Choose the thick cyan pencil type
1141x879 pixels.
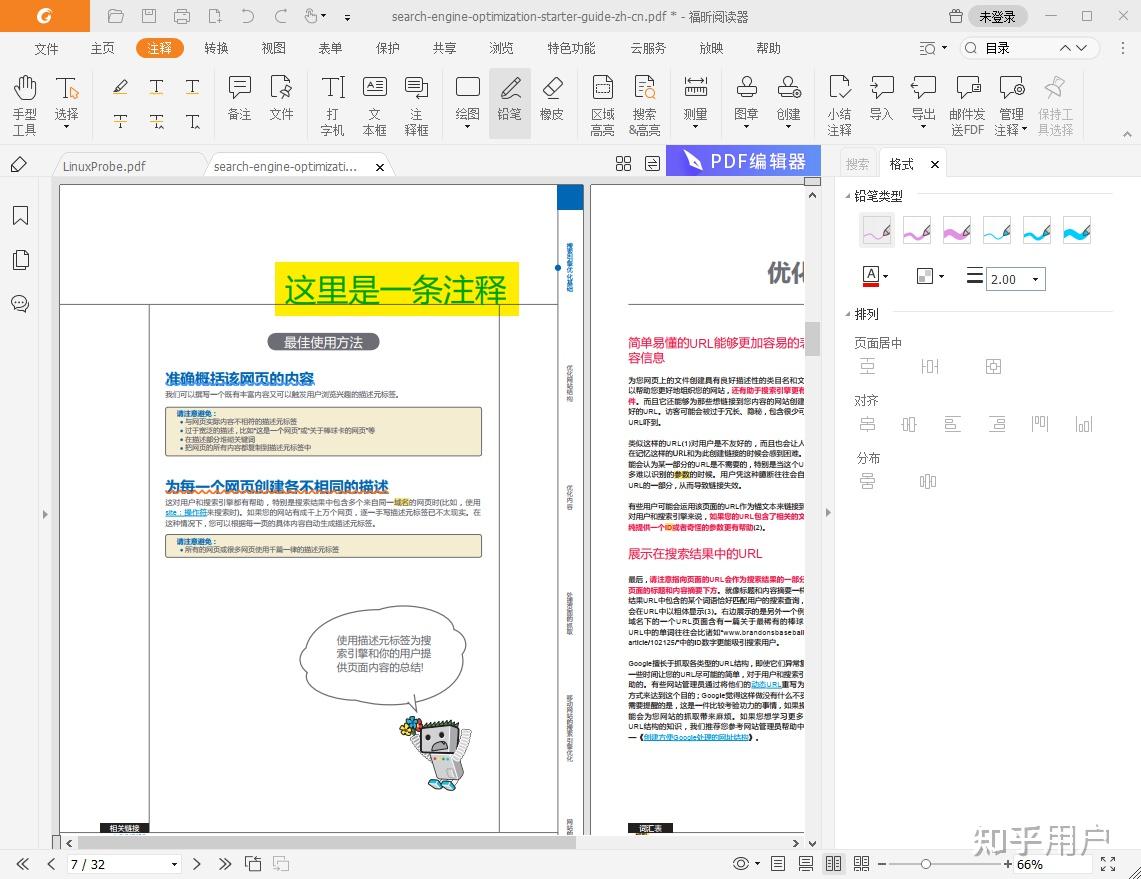[1076, 231]
